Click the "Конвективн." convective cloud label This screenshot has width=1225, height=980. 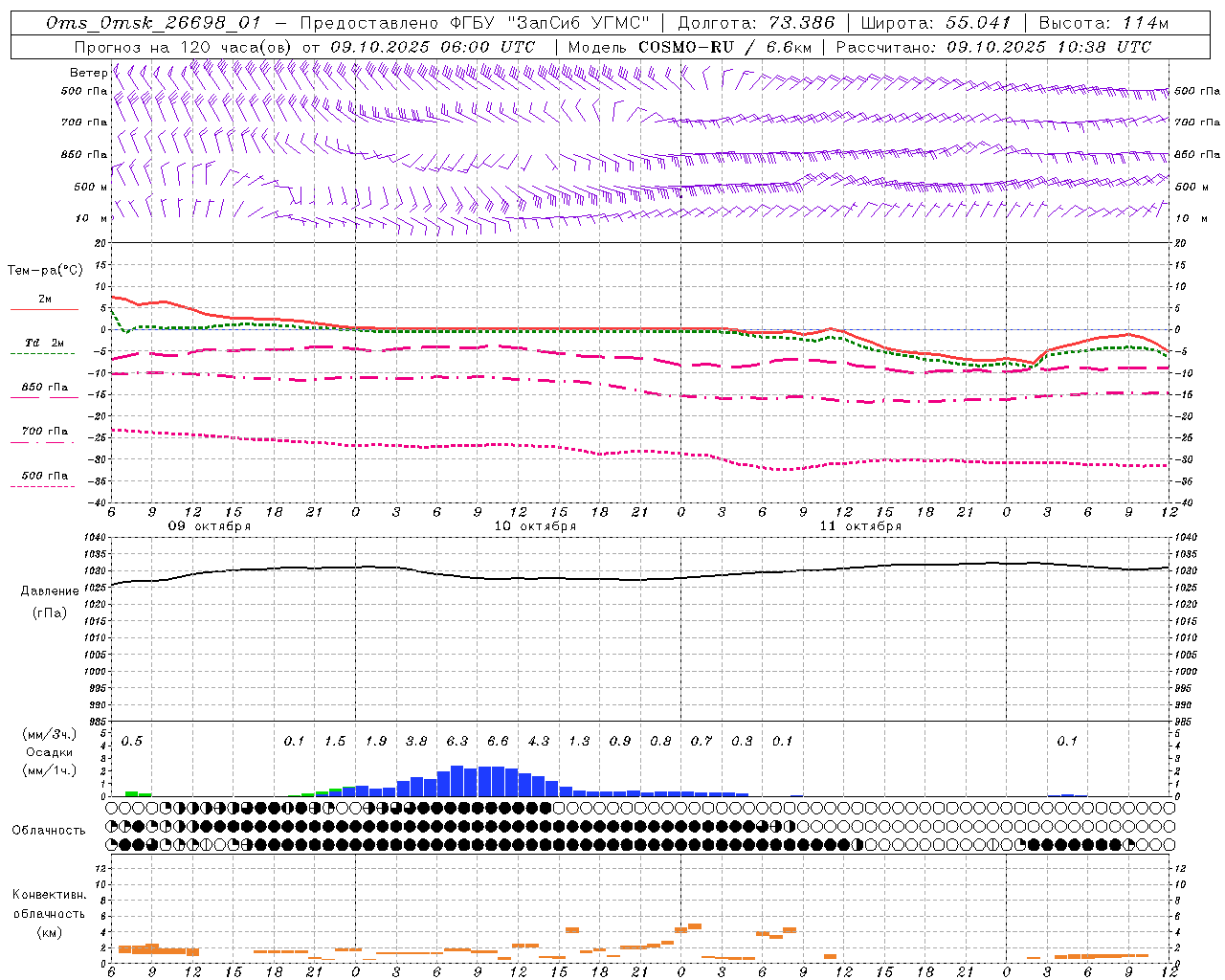49,895
